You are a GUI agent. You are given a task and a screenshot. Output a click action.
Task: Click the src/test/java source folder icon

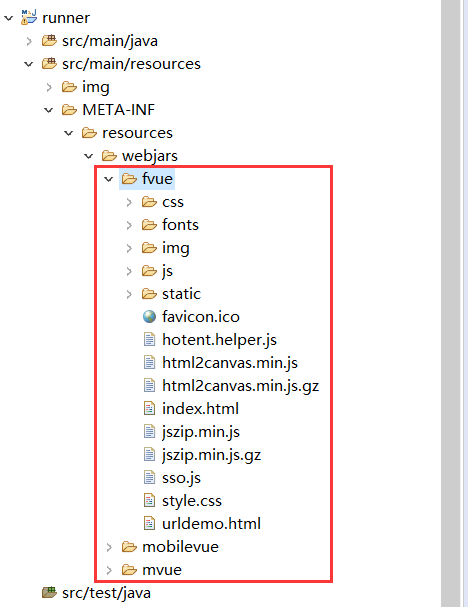(49, 592)
